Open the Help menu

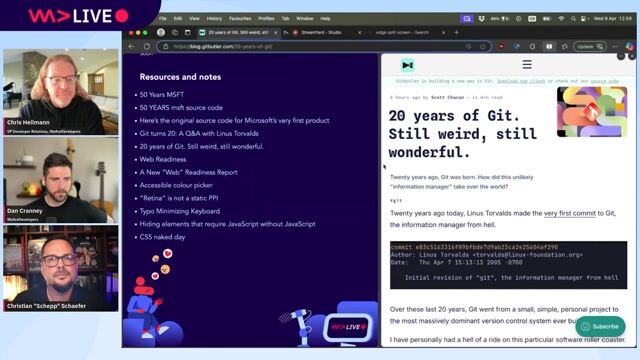pos(325,19)
